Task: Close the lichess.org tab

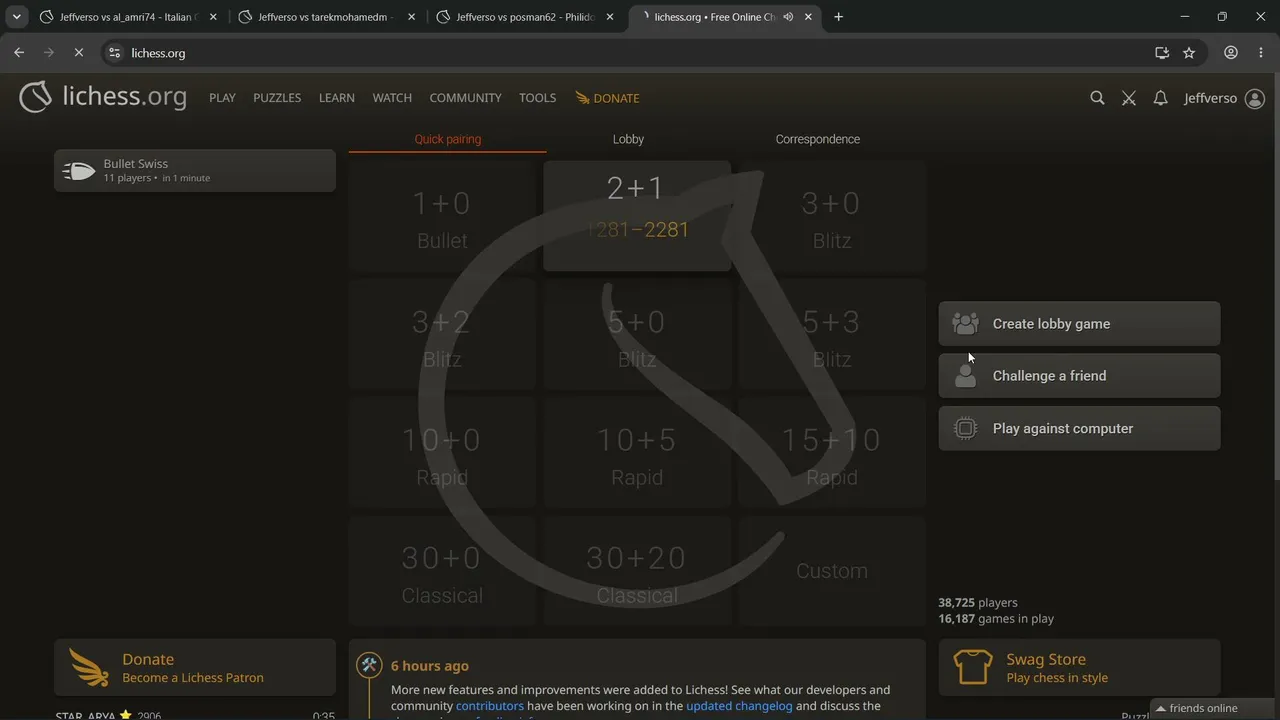Action: point(808,17)
